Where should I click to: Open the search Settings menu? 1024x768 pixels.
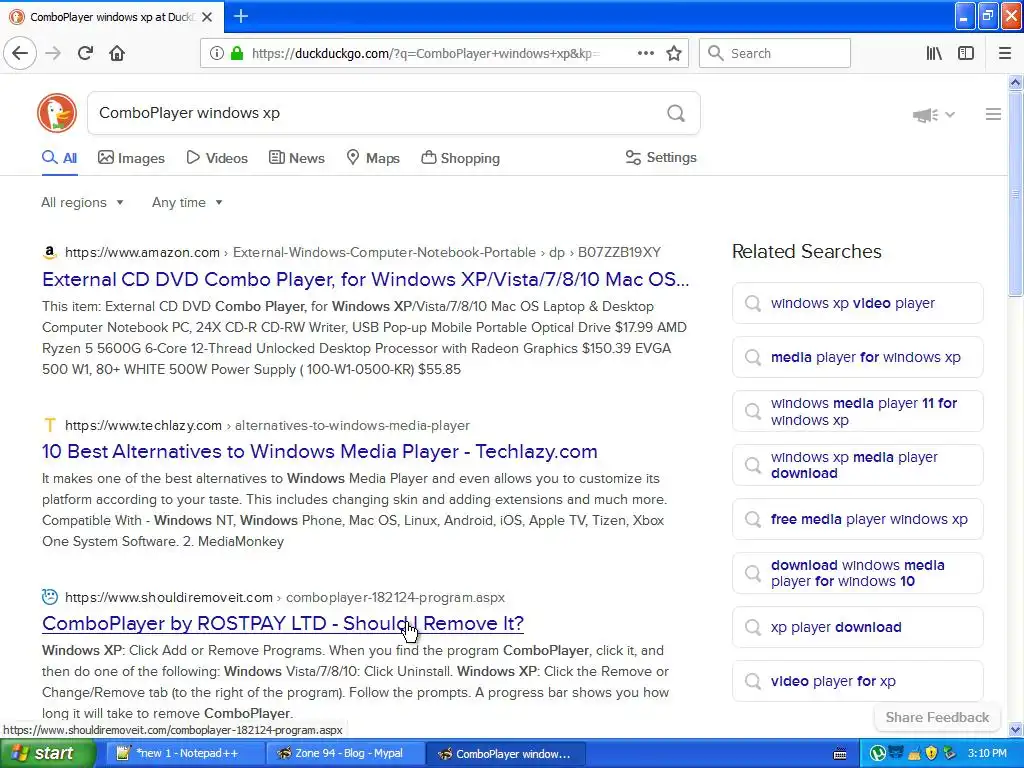pos(661,157)
